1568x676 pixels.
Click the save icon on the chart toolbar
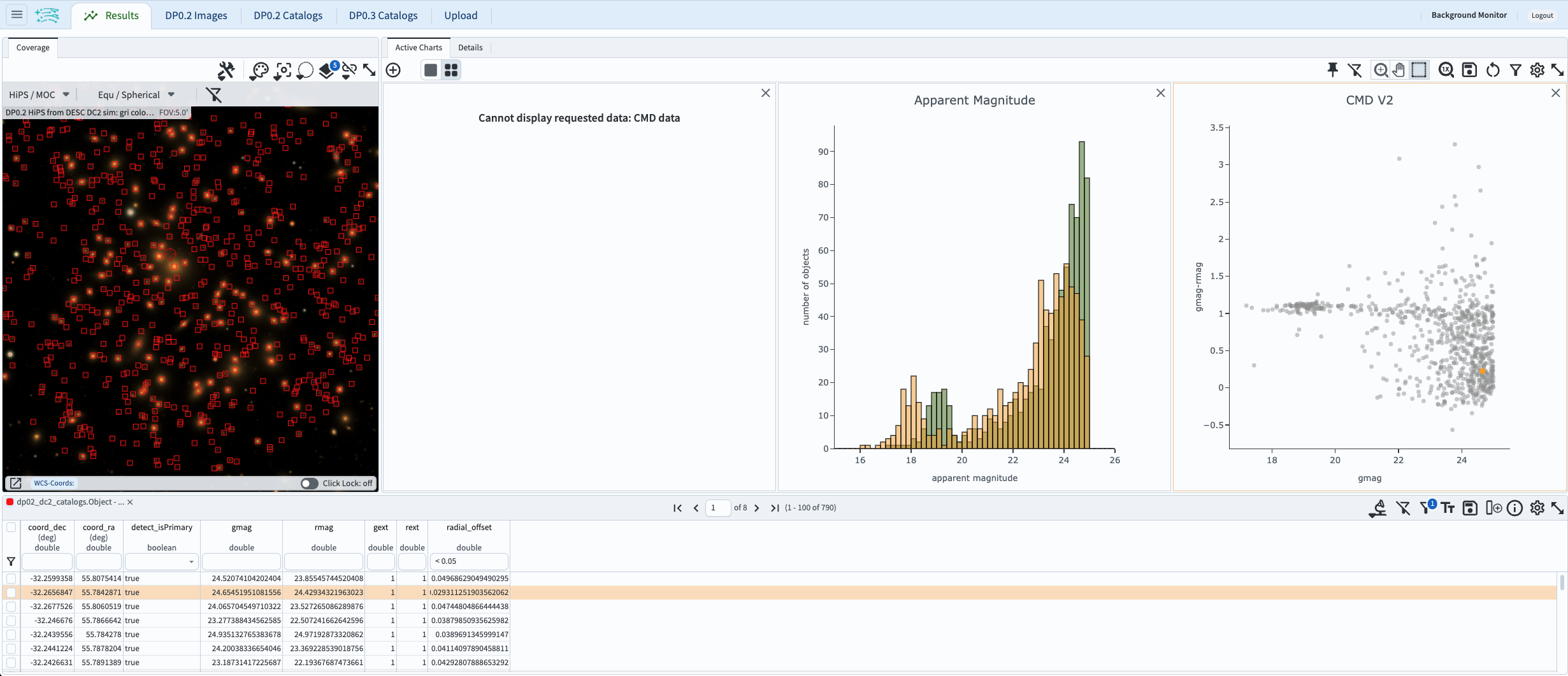click(1469, 70)
